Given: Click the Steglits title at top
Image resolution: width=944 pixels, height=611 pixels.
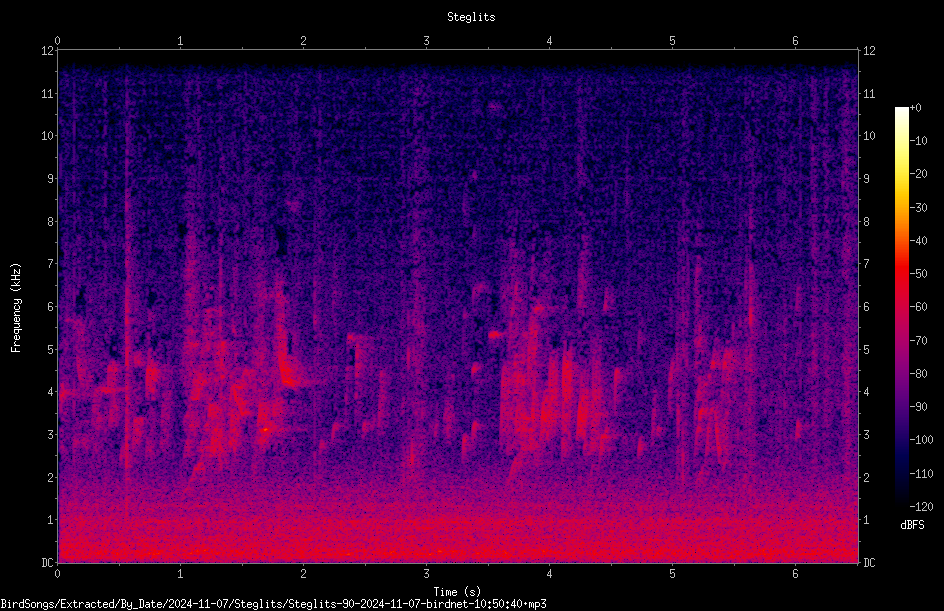Looking at the screenshot, I should pyautogui.click(x=471, y=17).
